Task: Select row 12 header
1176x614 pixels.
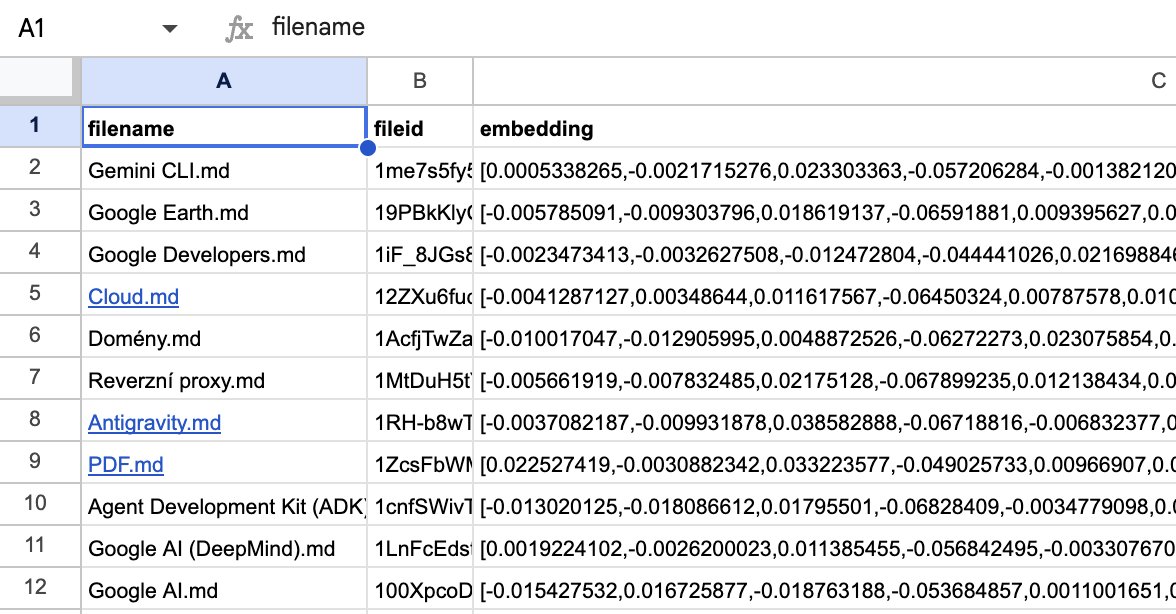Action: [40, 588]
